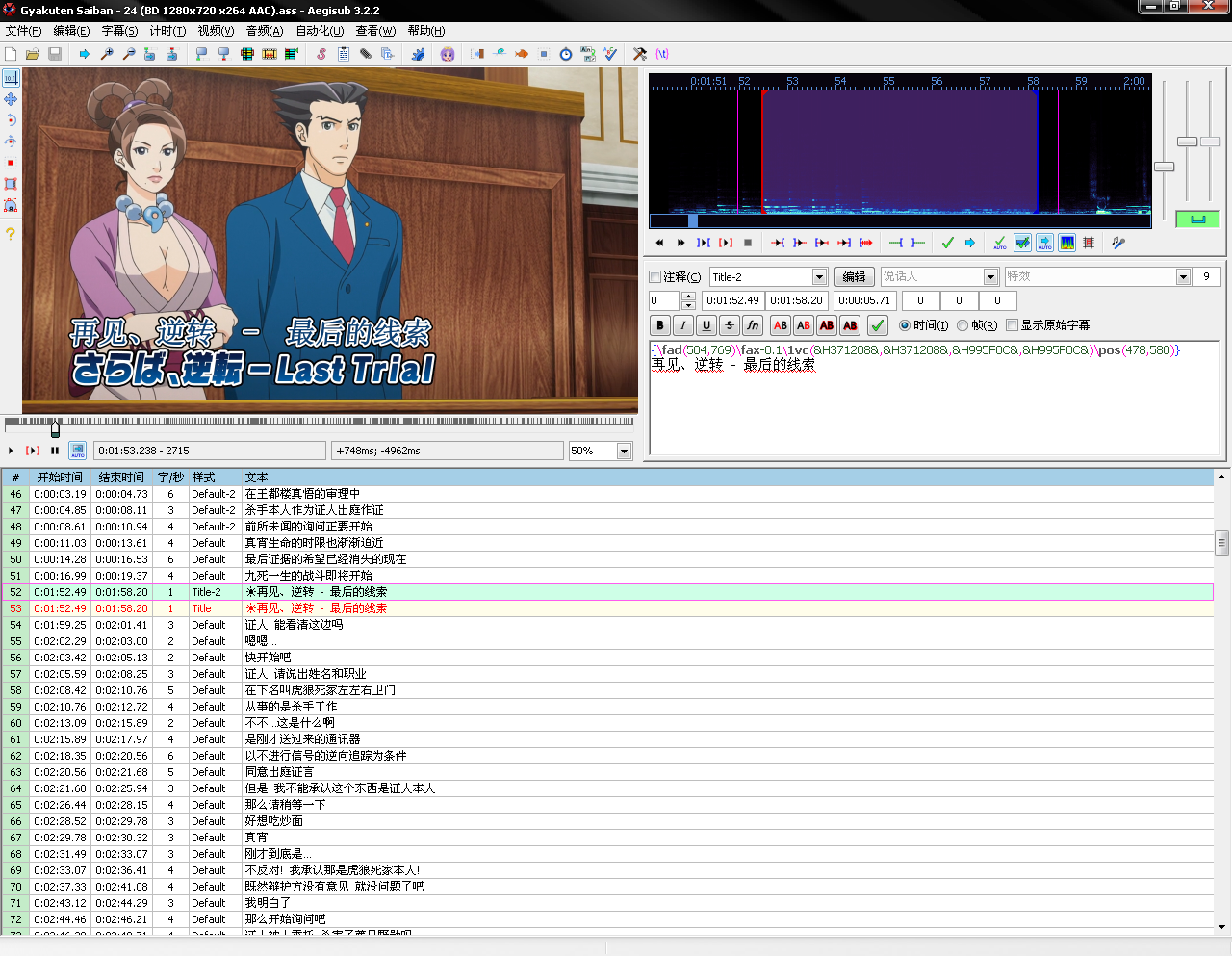Open the Spell Checker icon
Screen dimensions: 1232x956
(610, 54)
